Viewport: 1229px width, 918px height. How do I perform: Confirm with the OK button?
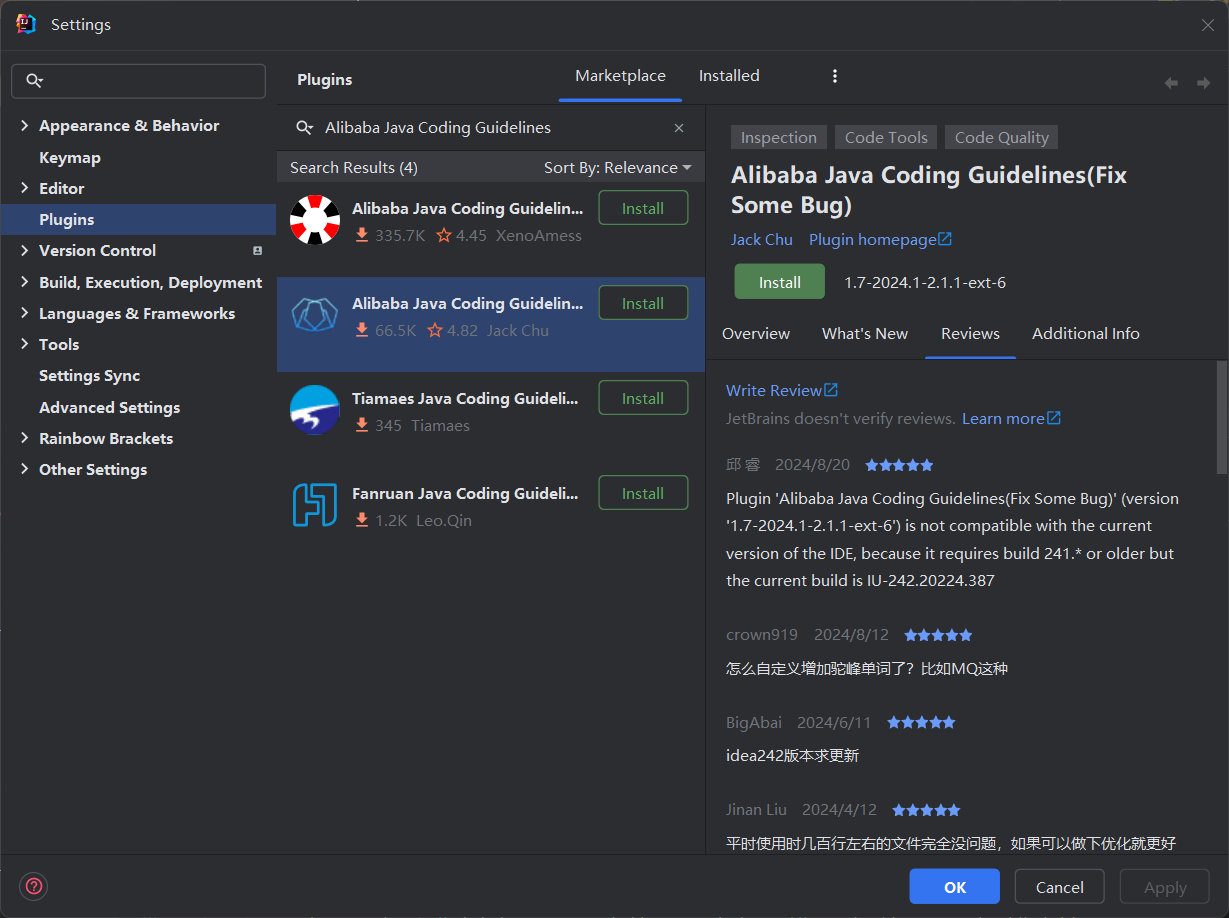coord(954,887)
